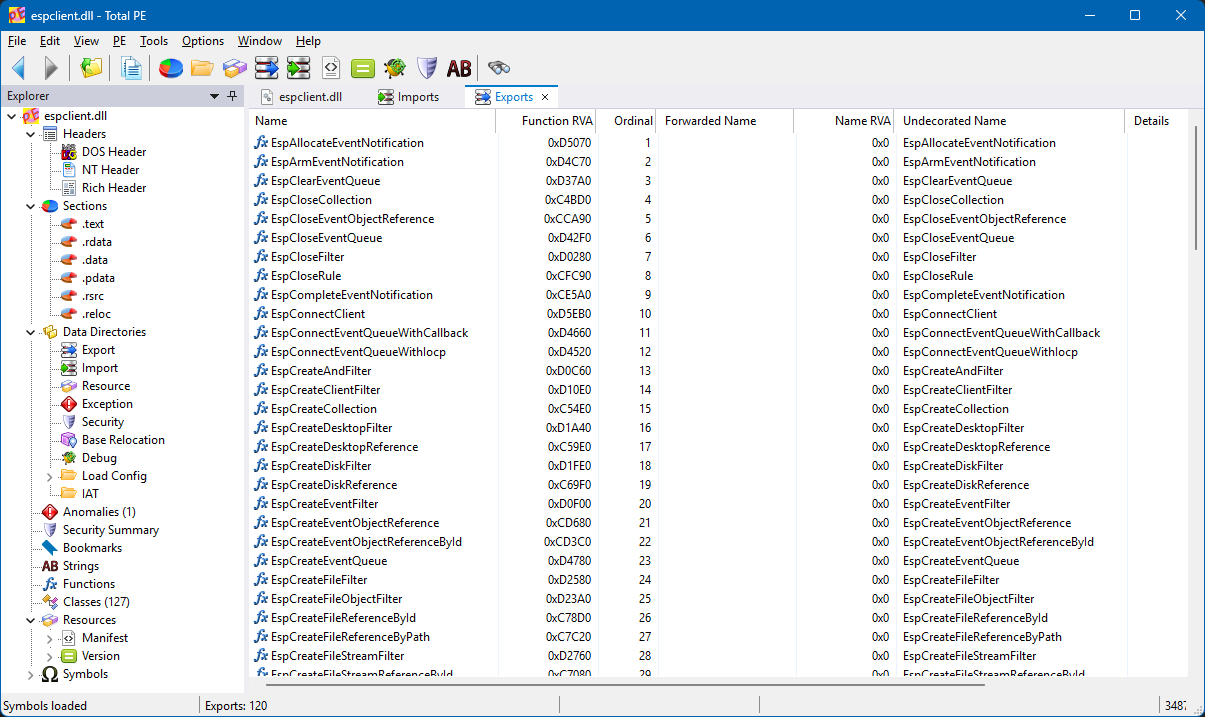Select Exception under Data Directories
This screenshot has height=717, width=1205.
pyautogui.click(x=107, y=404)
